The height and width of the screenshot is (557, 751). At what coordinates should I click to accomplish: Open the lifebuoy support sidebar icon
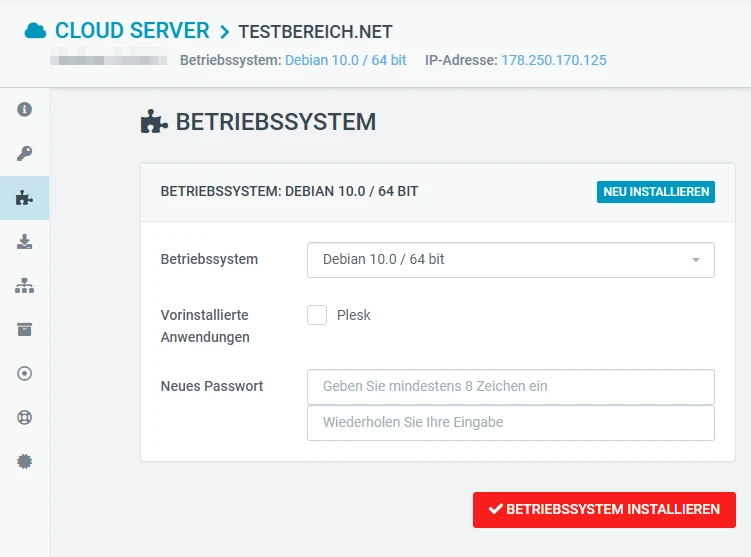pos(25,417)
